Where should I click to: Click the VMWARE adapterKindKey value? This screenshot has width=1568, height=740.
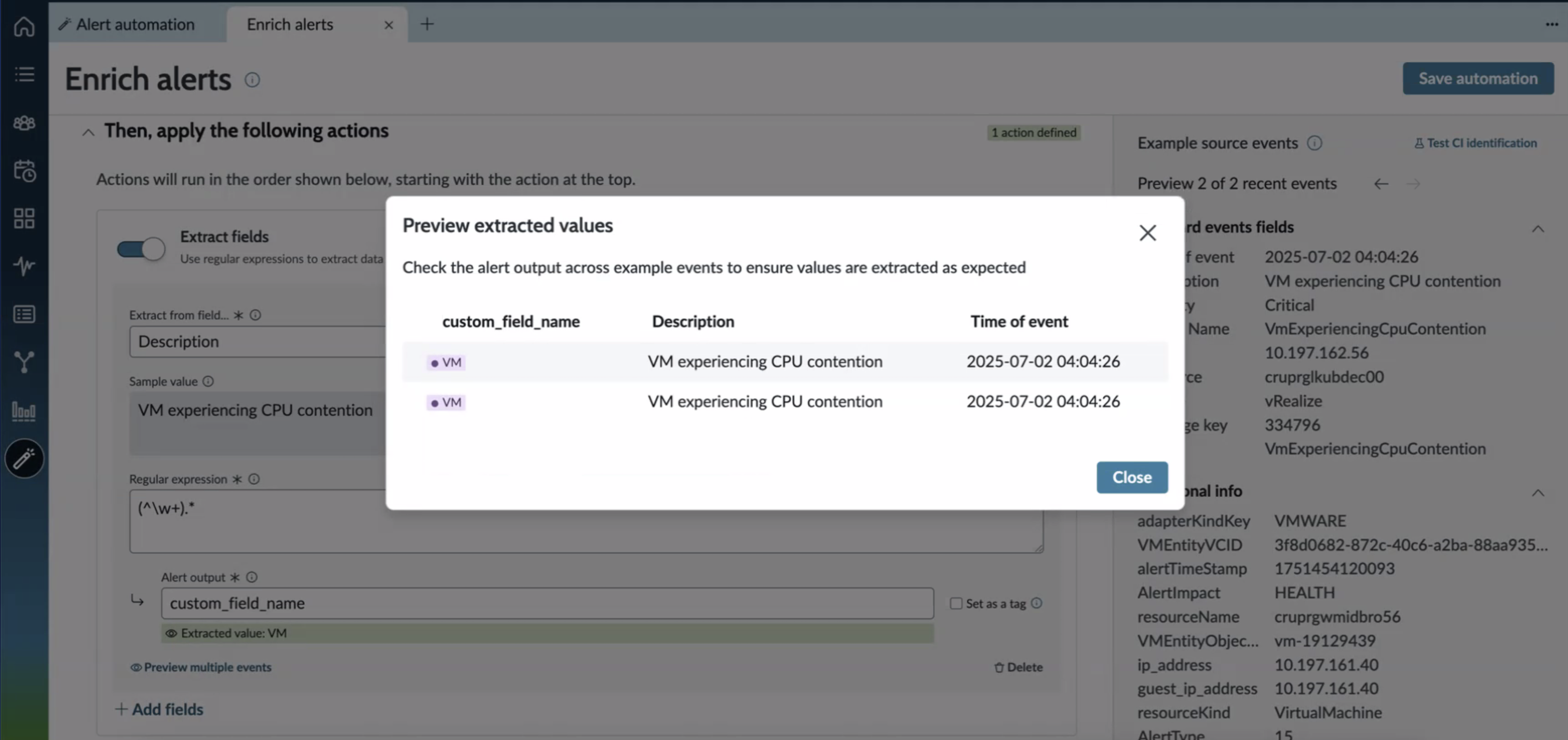click(x=1309, y=521)
